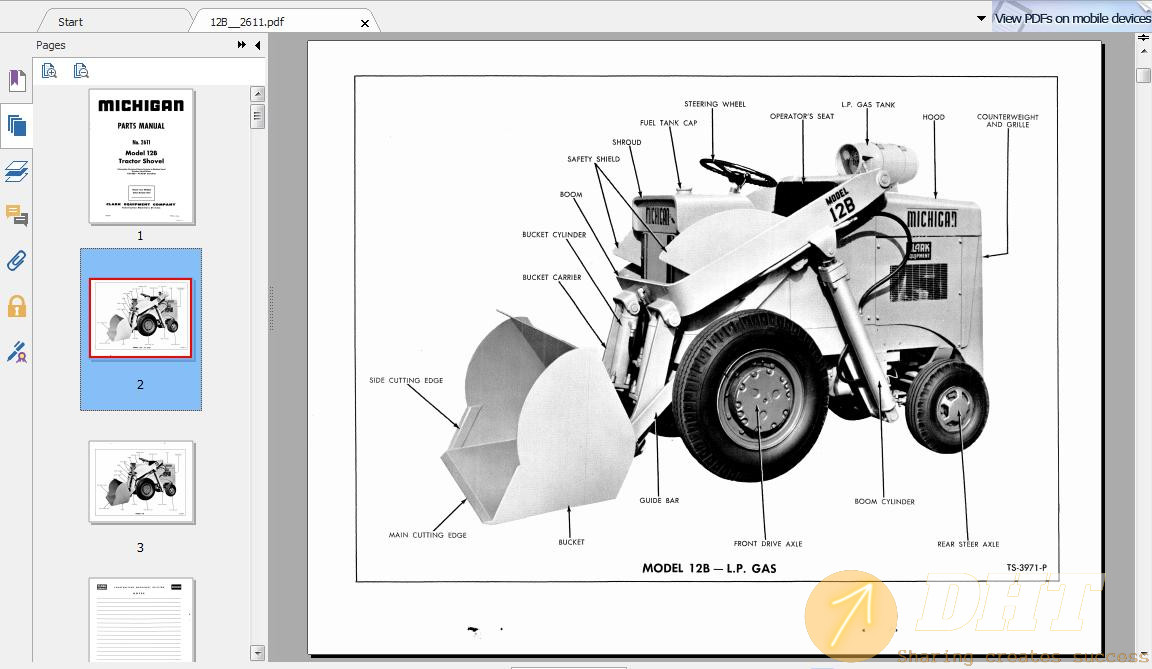The image size is (1152, 669).
Task: Click the REAR STEER AXLE label
Action: [x=968, y=544]
